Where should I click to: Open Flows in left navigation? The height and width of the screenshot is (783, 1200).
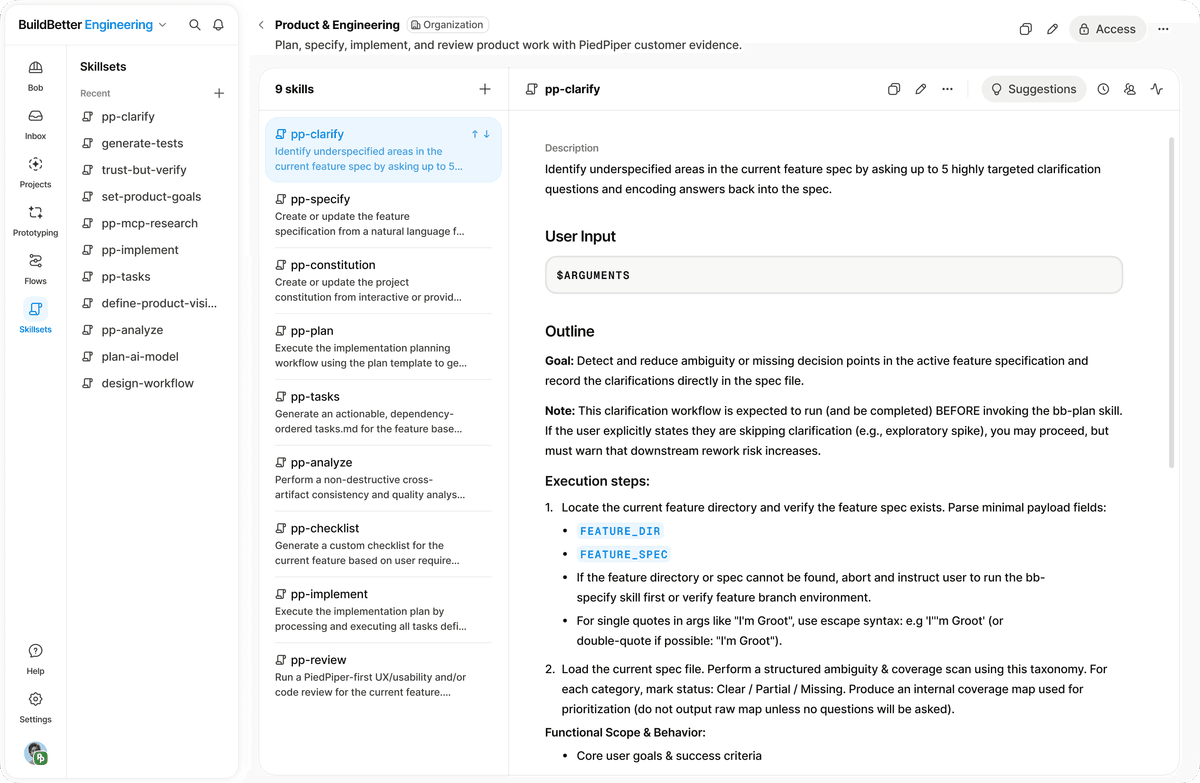click(35, 268)
